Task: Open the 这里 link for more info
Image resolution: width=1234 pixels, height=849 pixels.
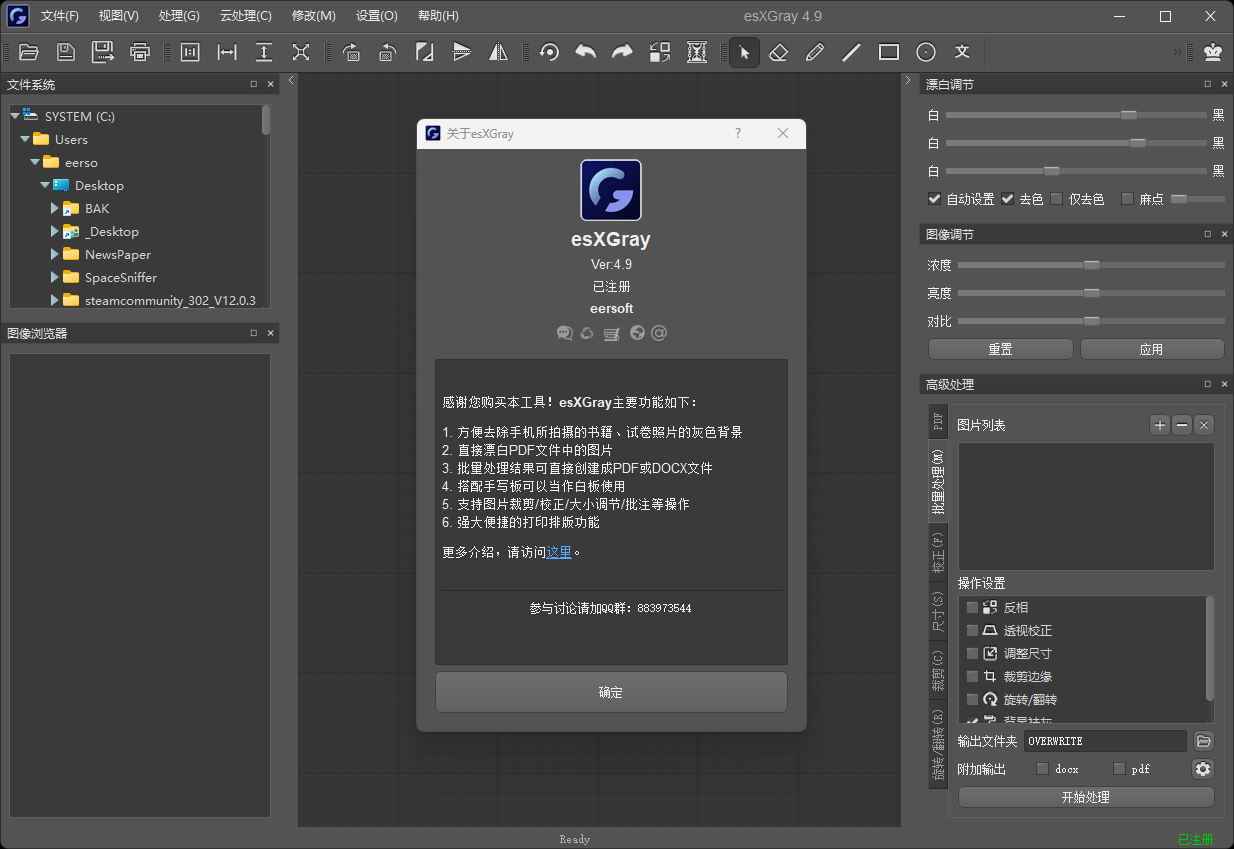Action: tap(559, 552)
